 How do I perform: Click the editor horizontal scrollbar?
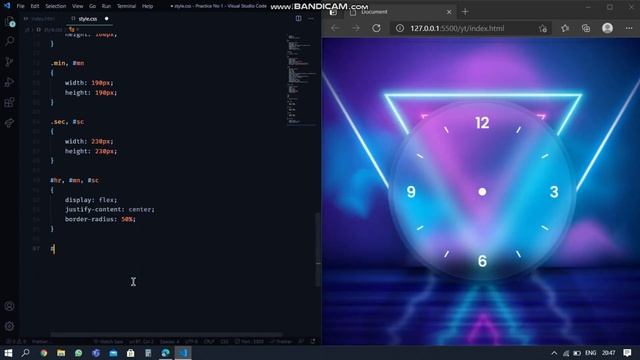click(166, 335)
